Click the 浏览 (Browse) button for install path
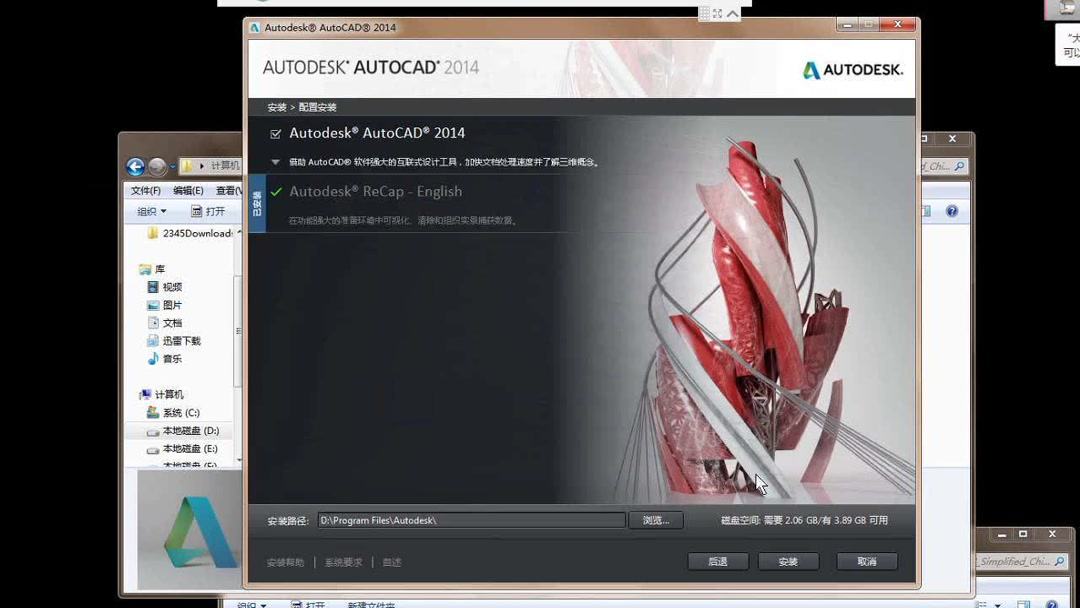This screenshot has width=1080, height=608. (x=656, y=520)
